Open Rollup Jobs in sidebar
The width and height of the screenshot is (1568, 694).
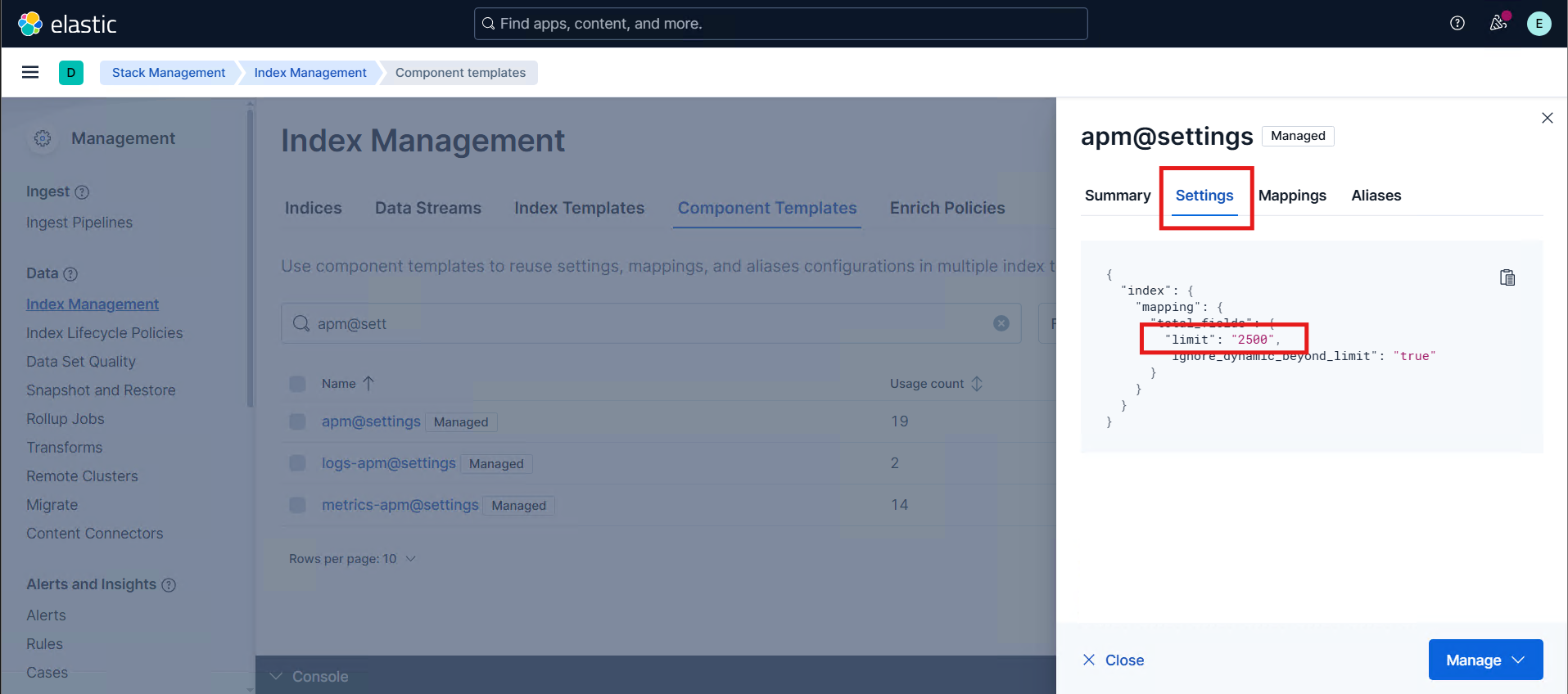66,419
